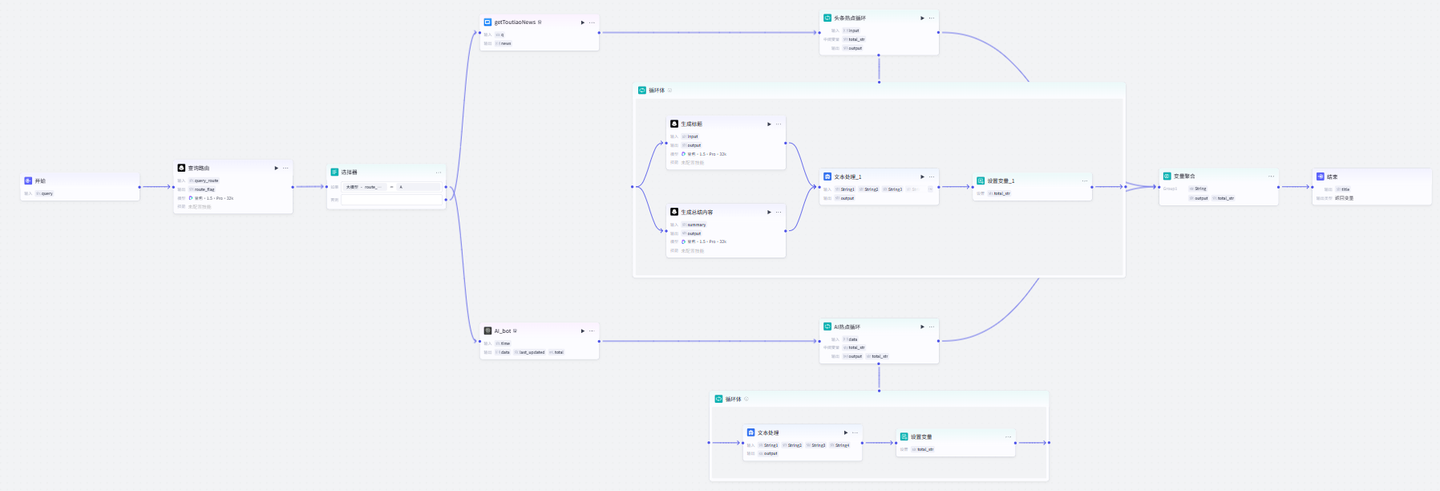Run the 头条热点循环 node
Image resolution: width=1440 pixels, height=491 pixels.
pyautogui.click(x=923, y=18)
